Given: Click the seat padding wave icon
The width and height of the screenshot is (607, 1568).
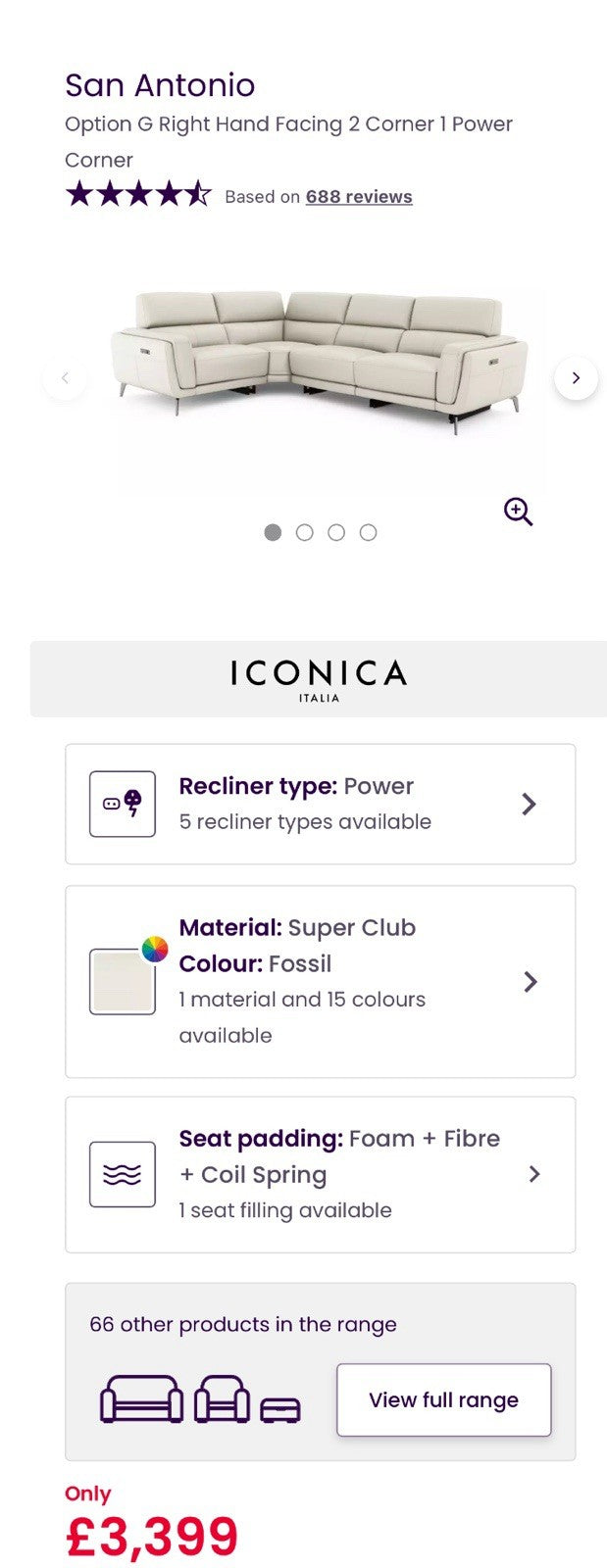Looking at the screenshot, I should pyautogui.click(x=123, y=1174).
